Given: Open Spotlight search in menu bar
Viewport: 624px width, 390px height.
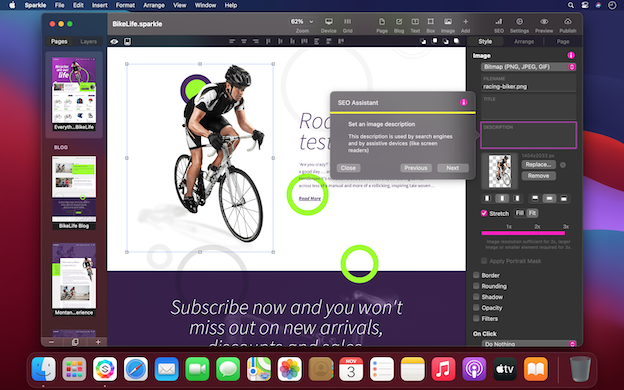Looking at the screenshot, I should click(x=571, y=5).
